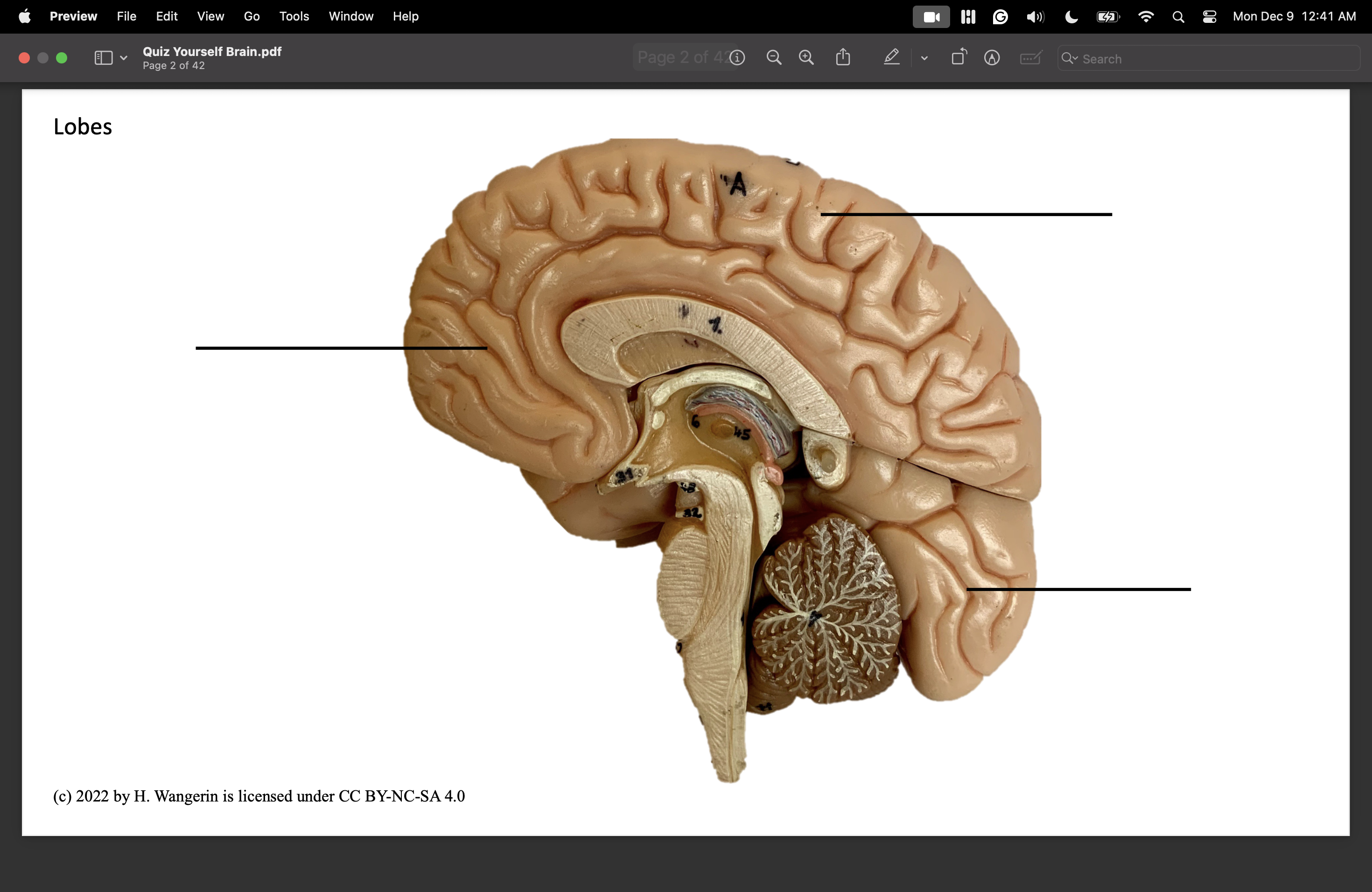The width and height of the screenshot is (1372, 892).
Task: Open the Apple menu
Action: click(25, 16)
